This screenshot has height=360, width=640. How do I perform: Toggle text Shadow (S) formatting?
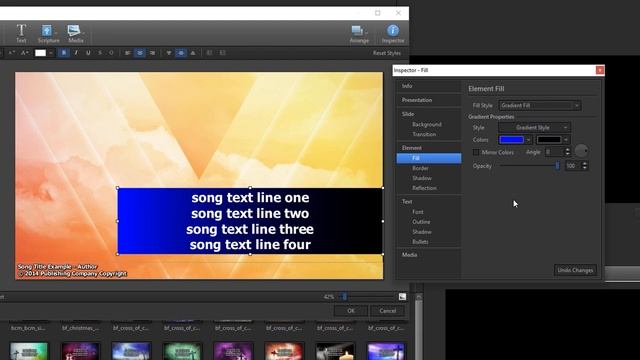[x=100, y=53]
